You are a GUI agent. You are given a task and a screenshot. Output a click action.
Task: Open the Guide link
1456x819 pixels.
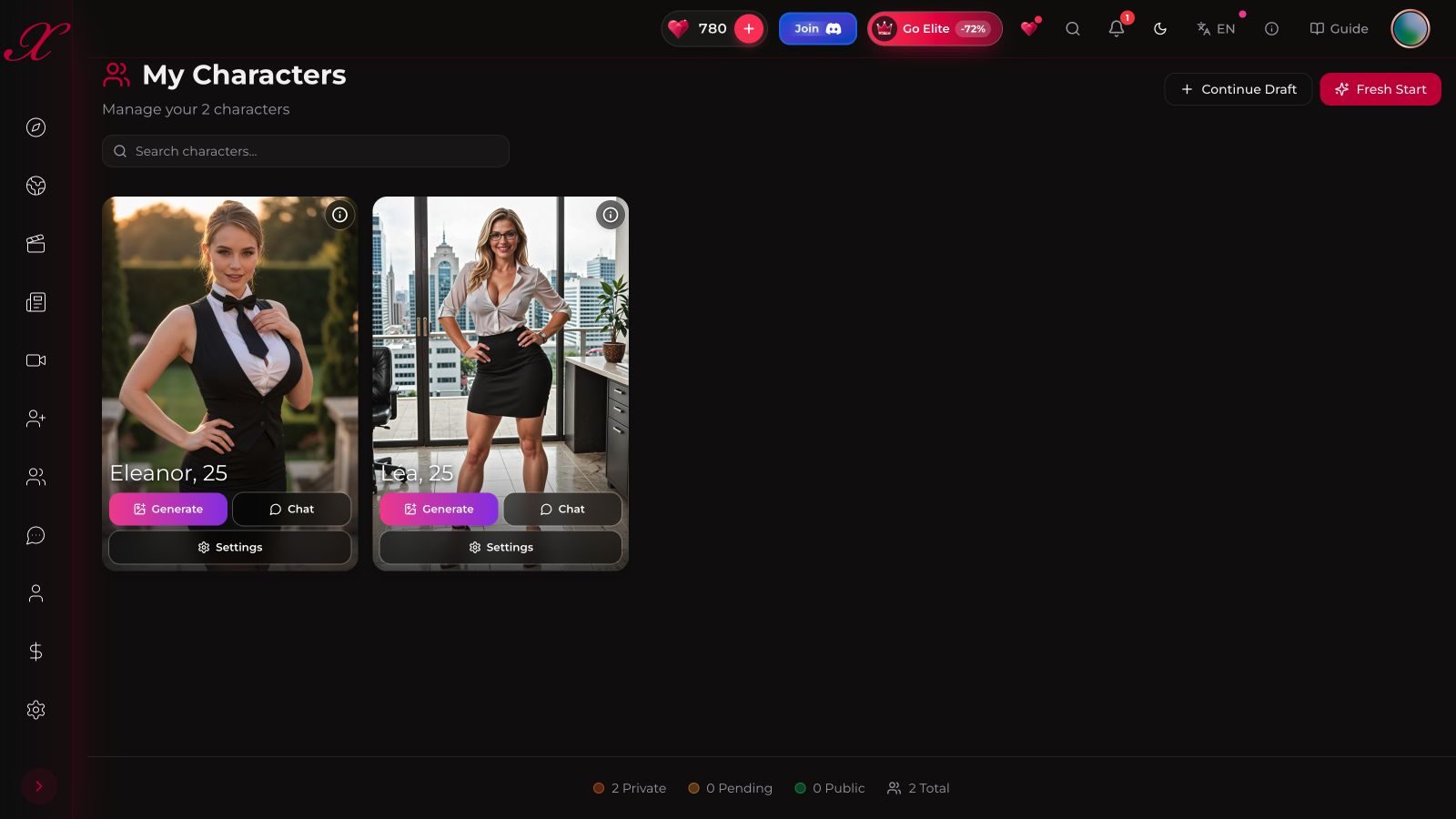pos(1339,28)
